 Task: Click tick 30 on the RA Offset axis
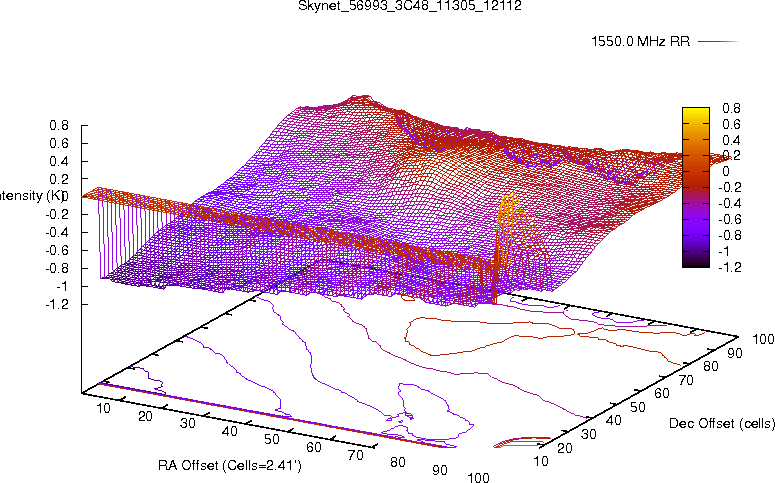pos(187,423)
